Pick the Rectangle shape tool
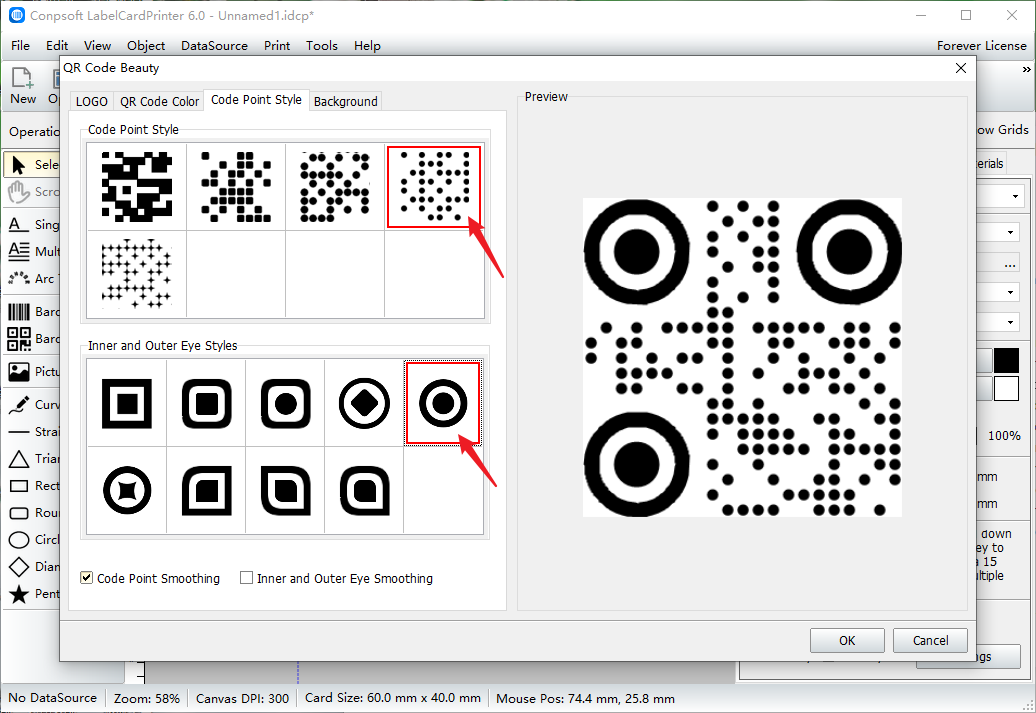 tap(32, 486)
